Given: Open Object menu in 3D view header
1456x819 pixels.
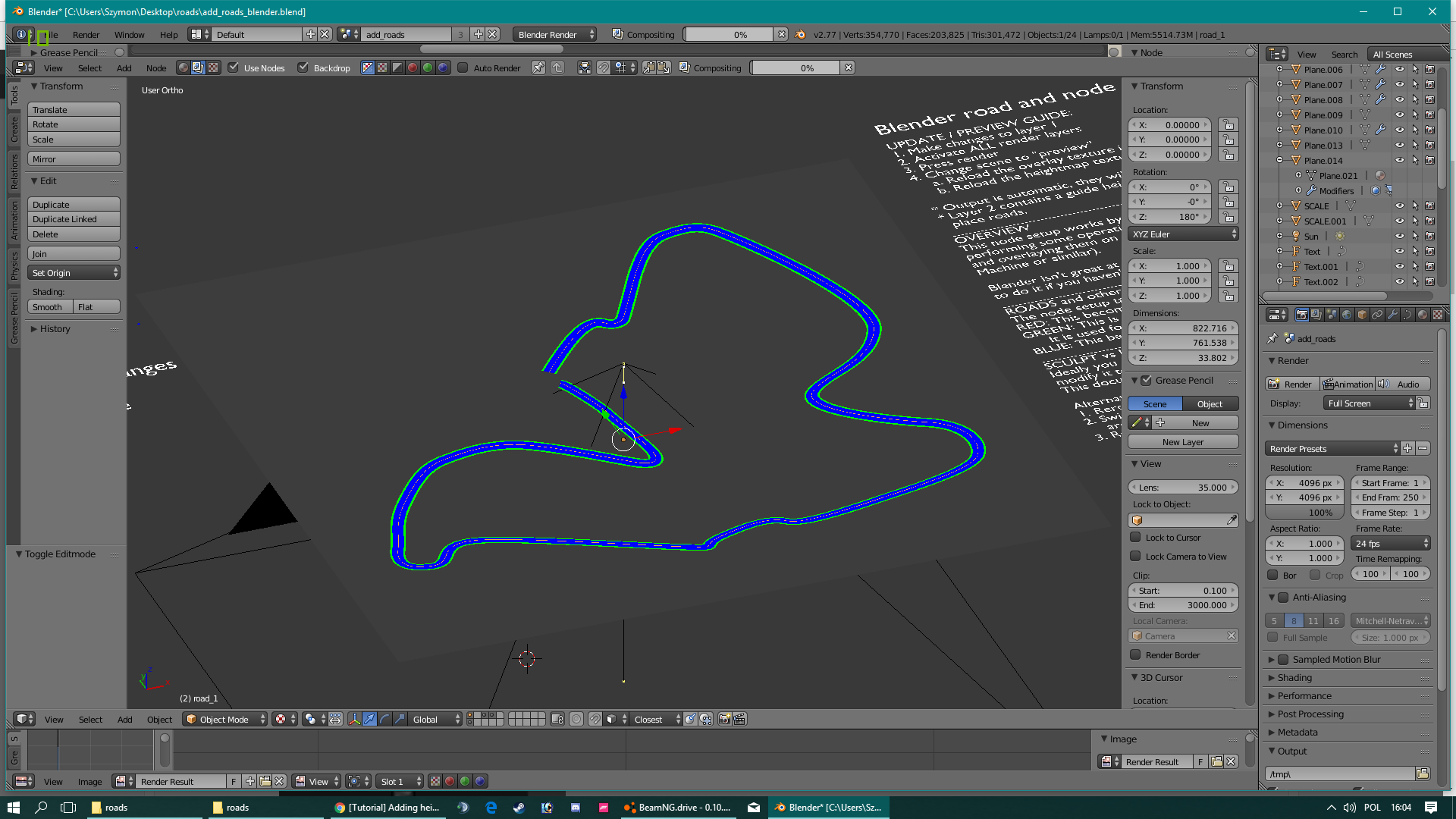Looking at the screenshot, I should pos(159,719).
